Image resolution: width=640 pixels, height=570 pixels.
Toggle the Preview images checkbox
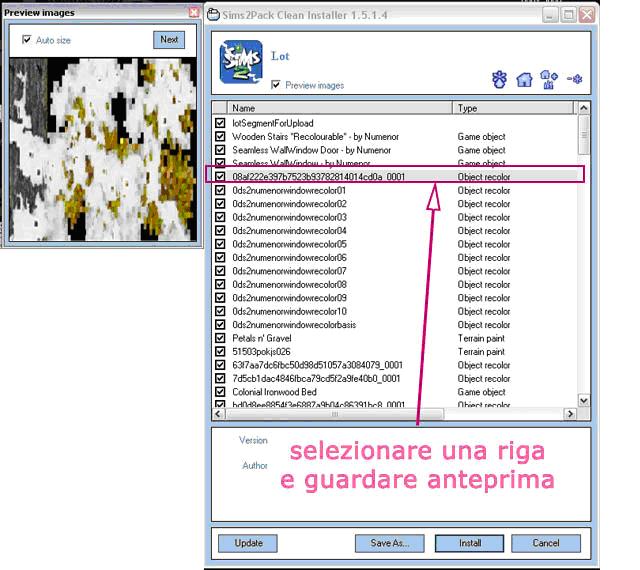(x=276, y=85)
